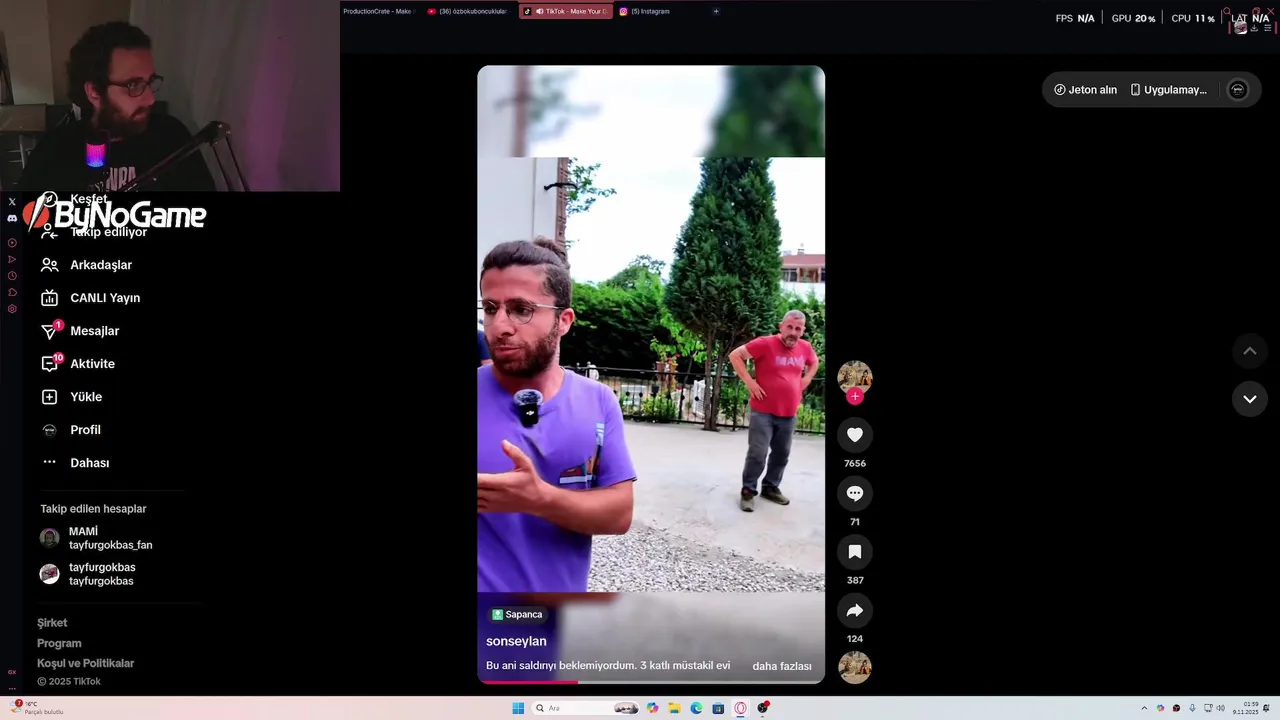Open Microsoft Edge from the taskbar
This screenshot has width=1280, height=720.
(697, 708)
